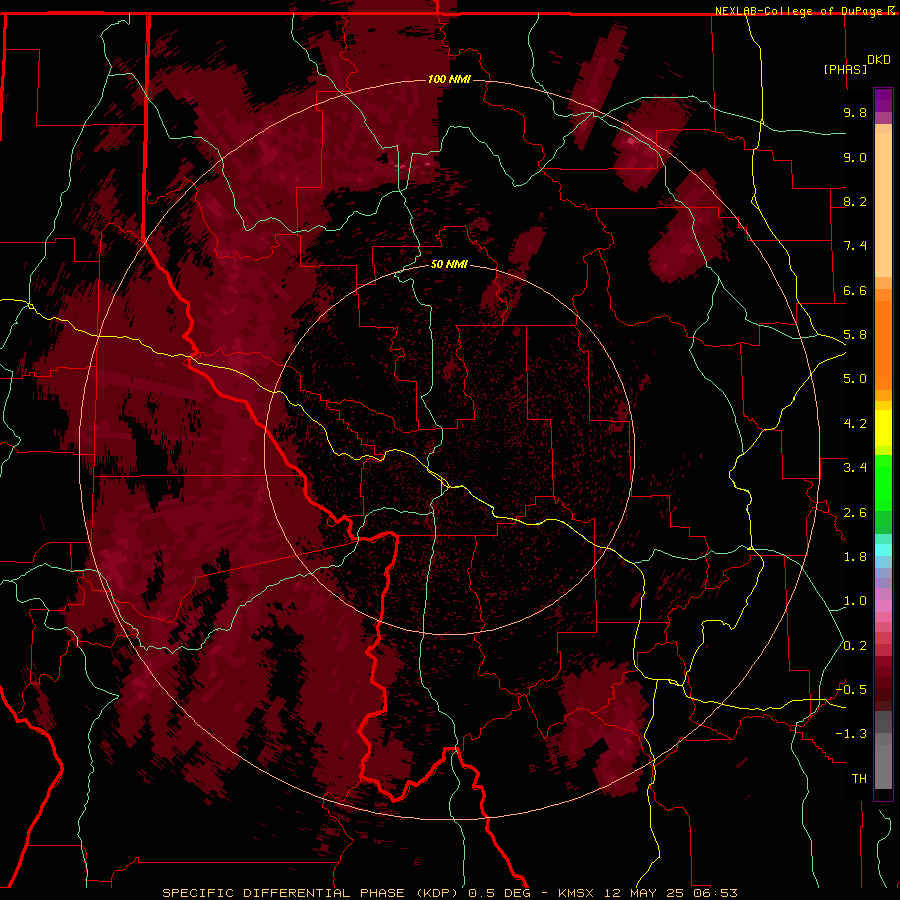The height and width of the screenshot is (900, 900).
Task: Pick the yellow segment of the color bar
Action: click(x=883, y=428)
